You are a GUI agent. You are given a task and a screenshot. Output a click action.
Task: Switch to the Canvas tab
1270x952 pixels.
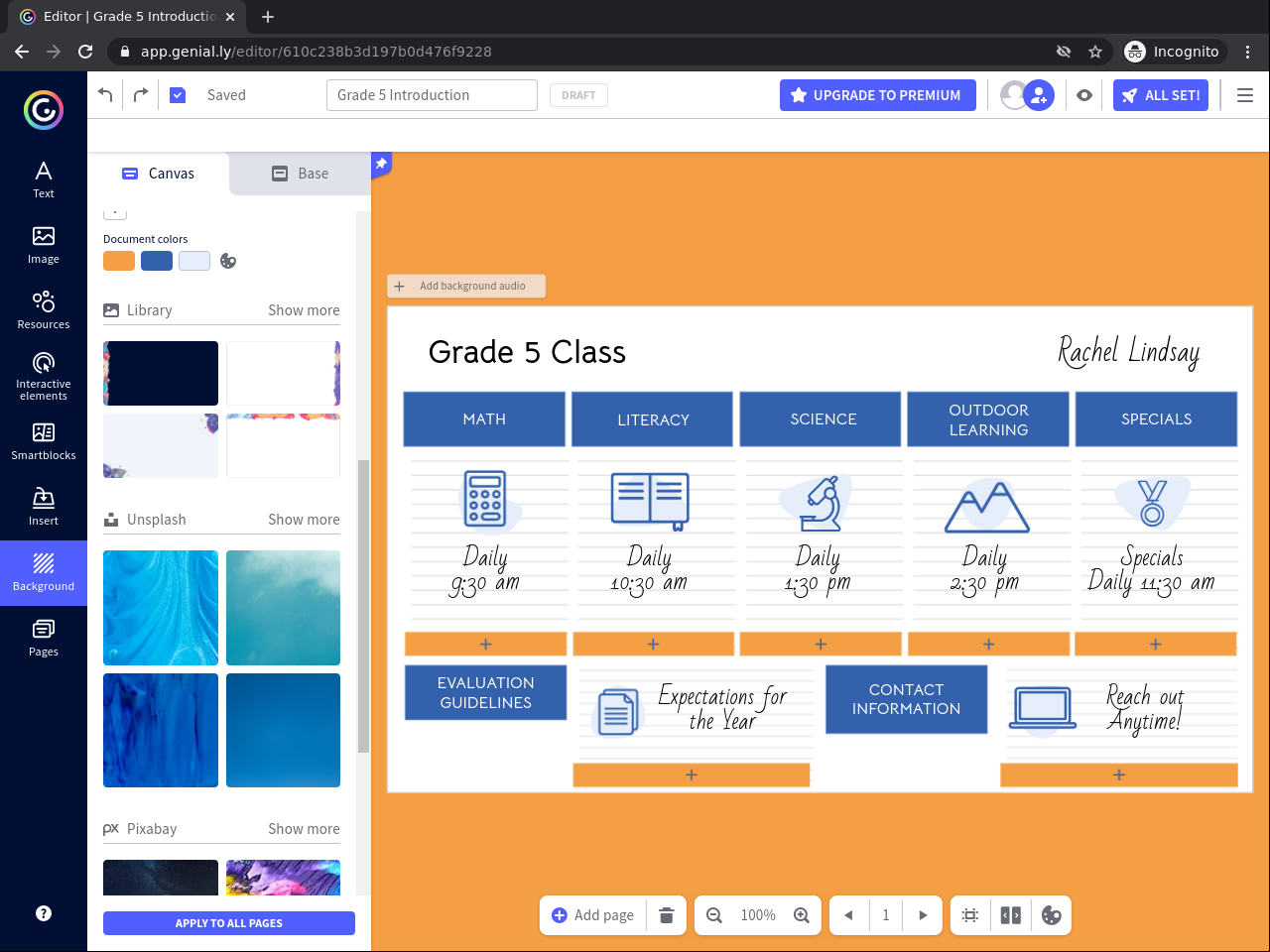(159, 174)
